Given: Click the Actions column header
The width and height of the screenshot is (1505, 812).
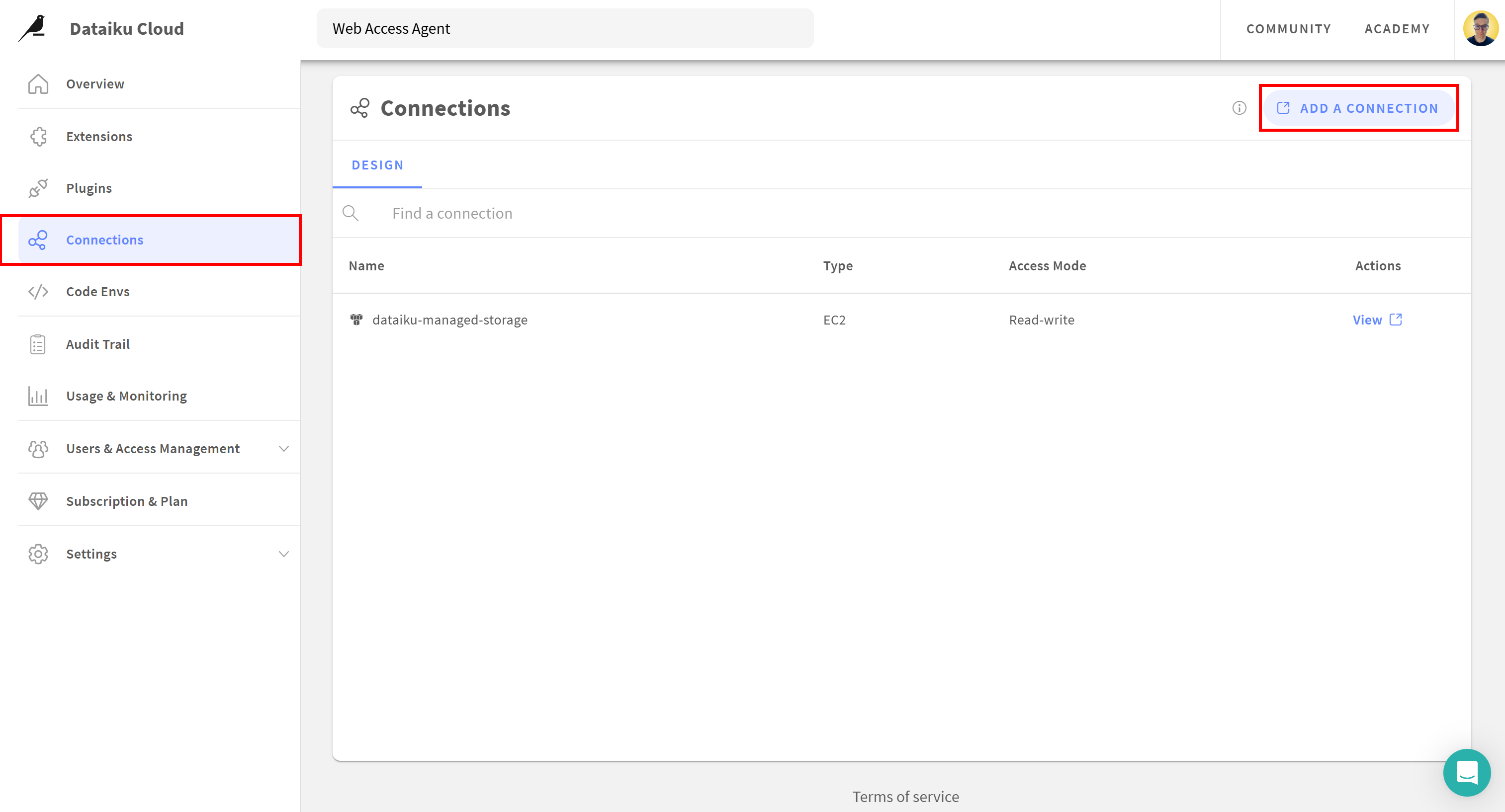Looking at the screenshot, I should [x=1378, y=265].
